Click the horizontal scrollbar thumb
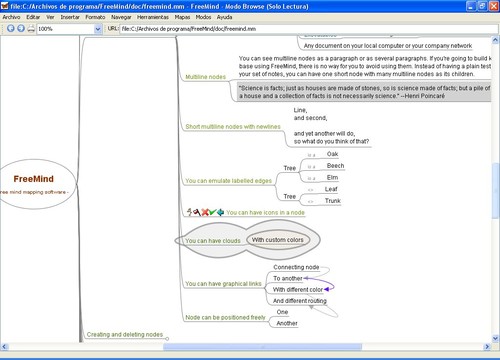 pyautogui.click(x=262, y=347)
